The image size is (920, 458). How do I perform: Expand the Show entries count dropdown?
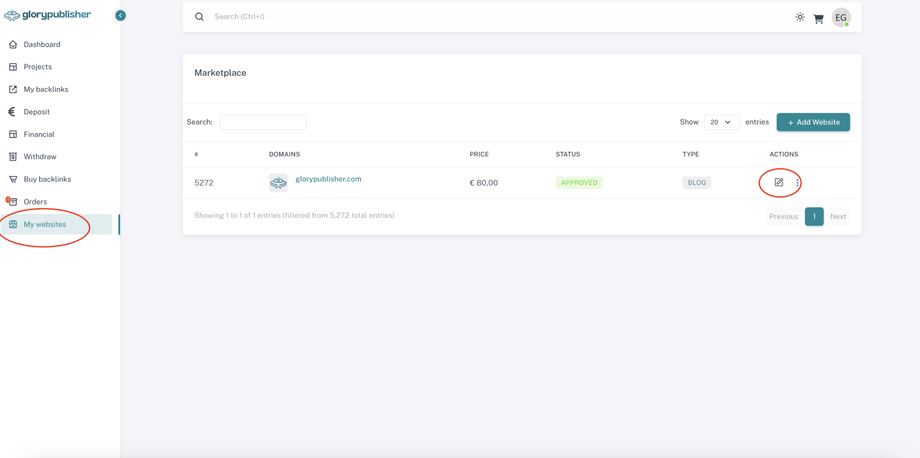(721, 122)
